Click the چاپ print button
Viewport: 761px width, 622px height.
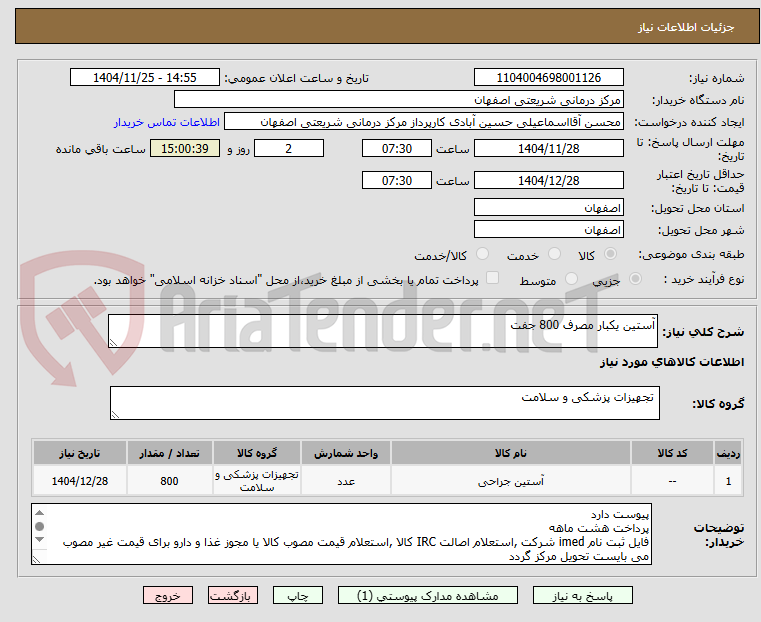pos(298,595)
